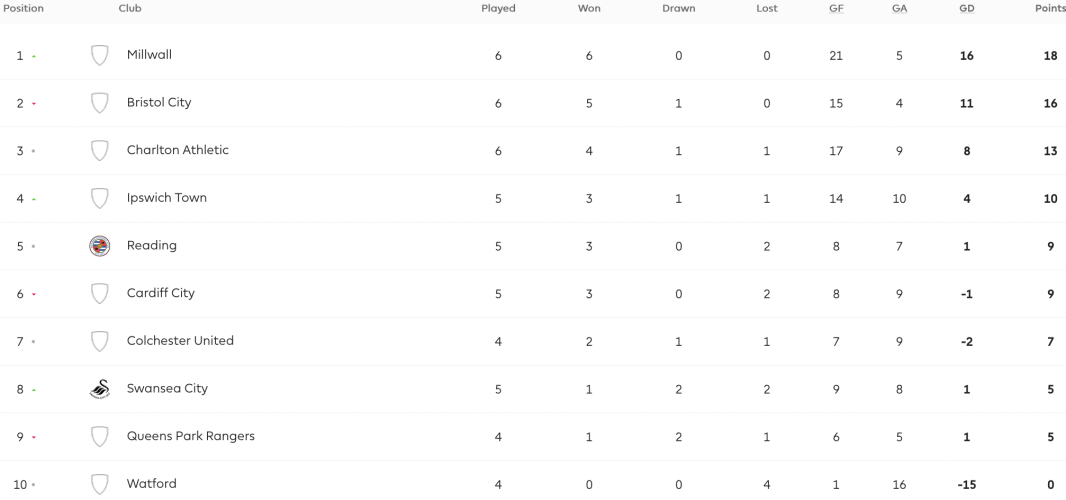Image resolution: width=1066 pixels, height=500 pixels.
Task: Click the Points column header
Action: tap(1050, 9)
